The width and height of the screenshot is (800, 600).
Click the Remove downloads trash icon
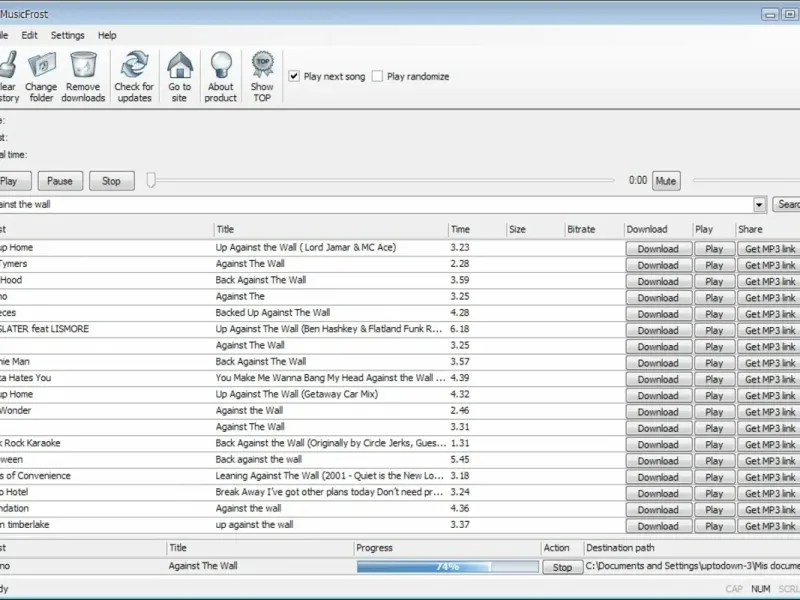coord(83,66)
